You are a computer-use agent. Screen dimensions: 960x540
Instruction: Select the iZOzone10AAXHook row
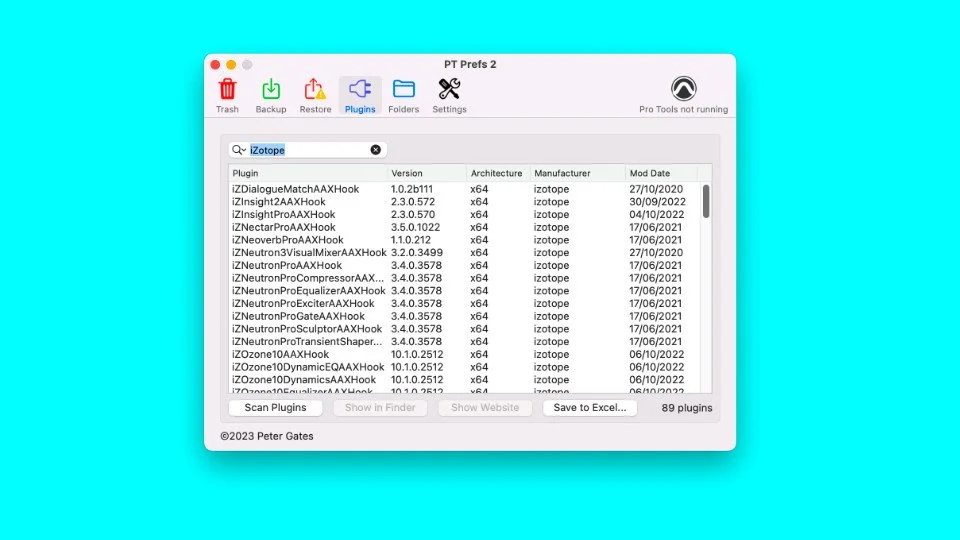click(464, 354)
